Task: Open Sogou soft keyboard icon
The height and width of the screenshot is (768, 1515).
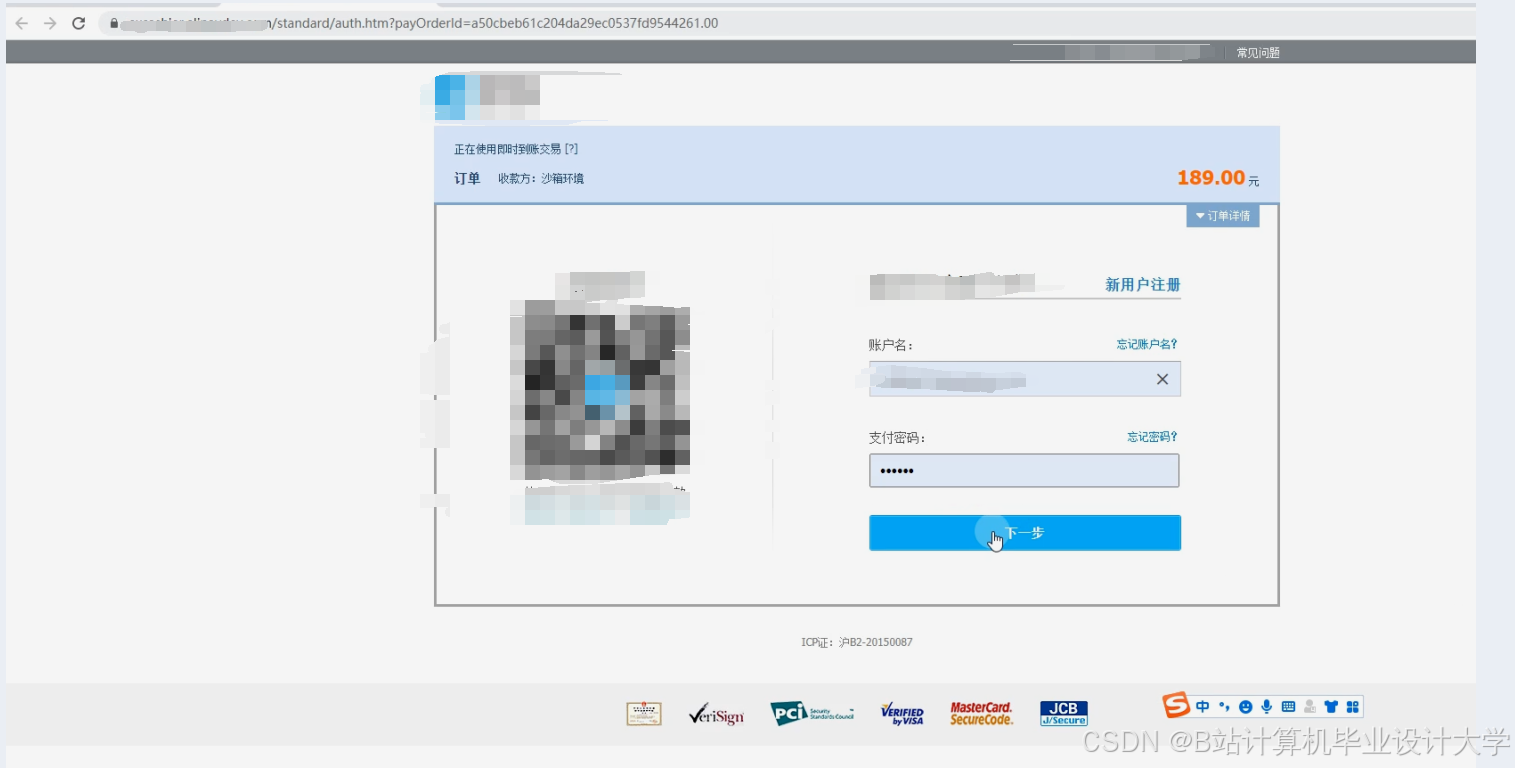Action: [1288, 707]
